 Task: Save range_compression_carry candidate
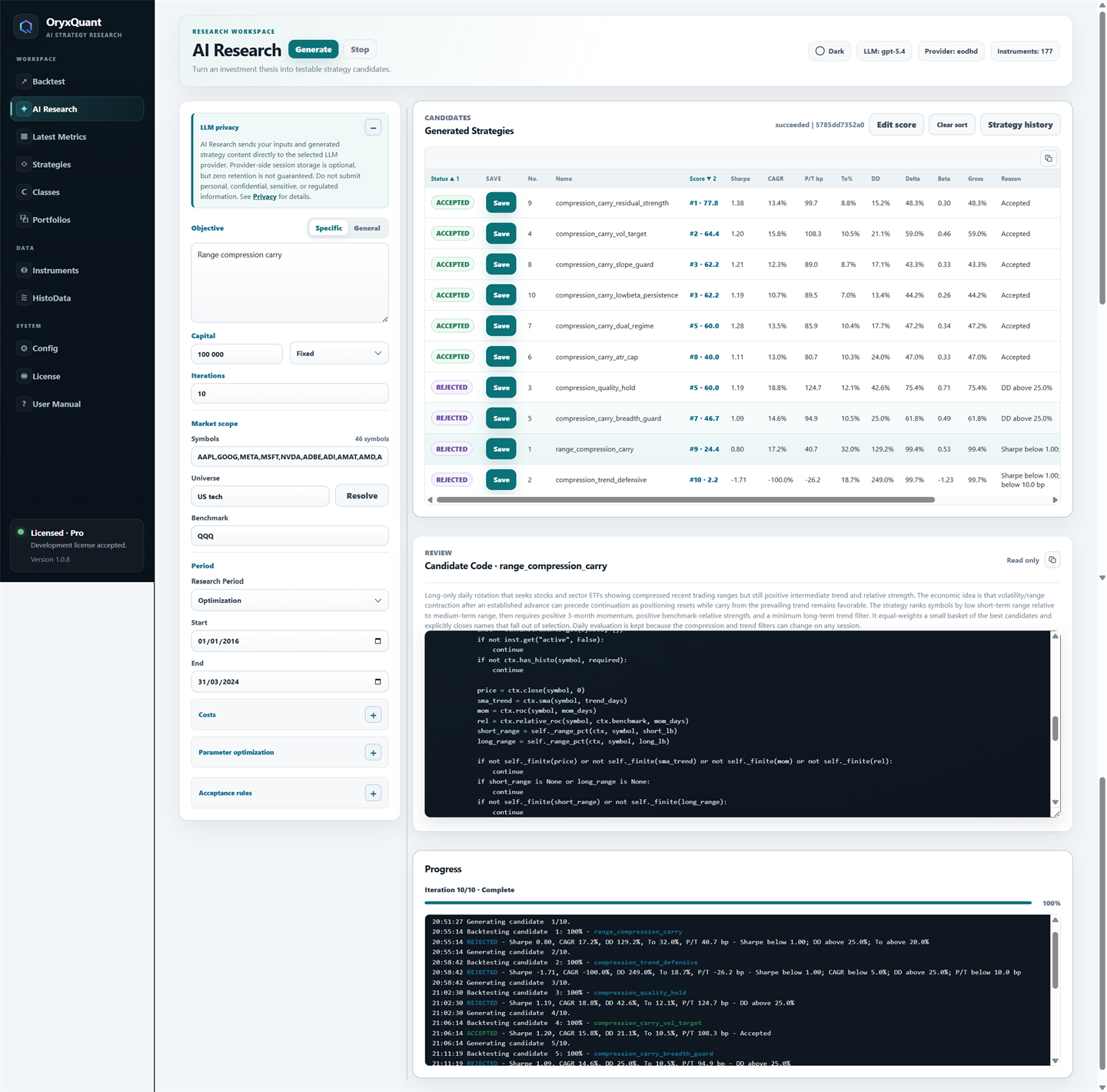pos(501,449)
